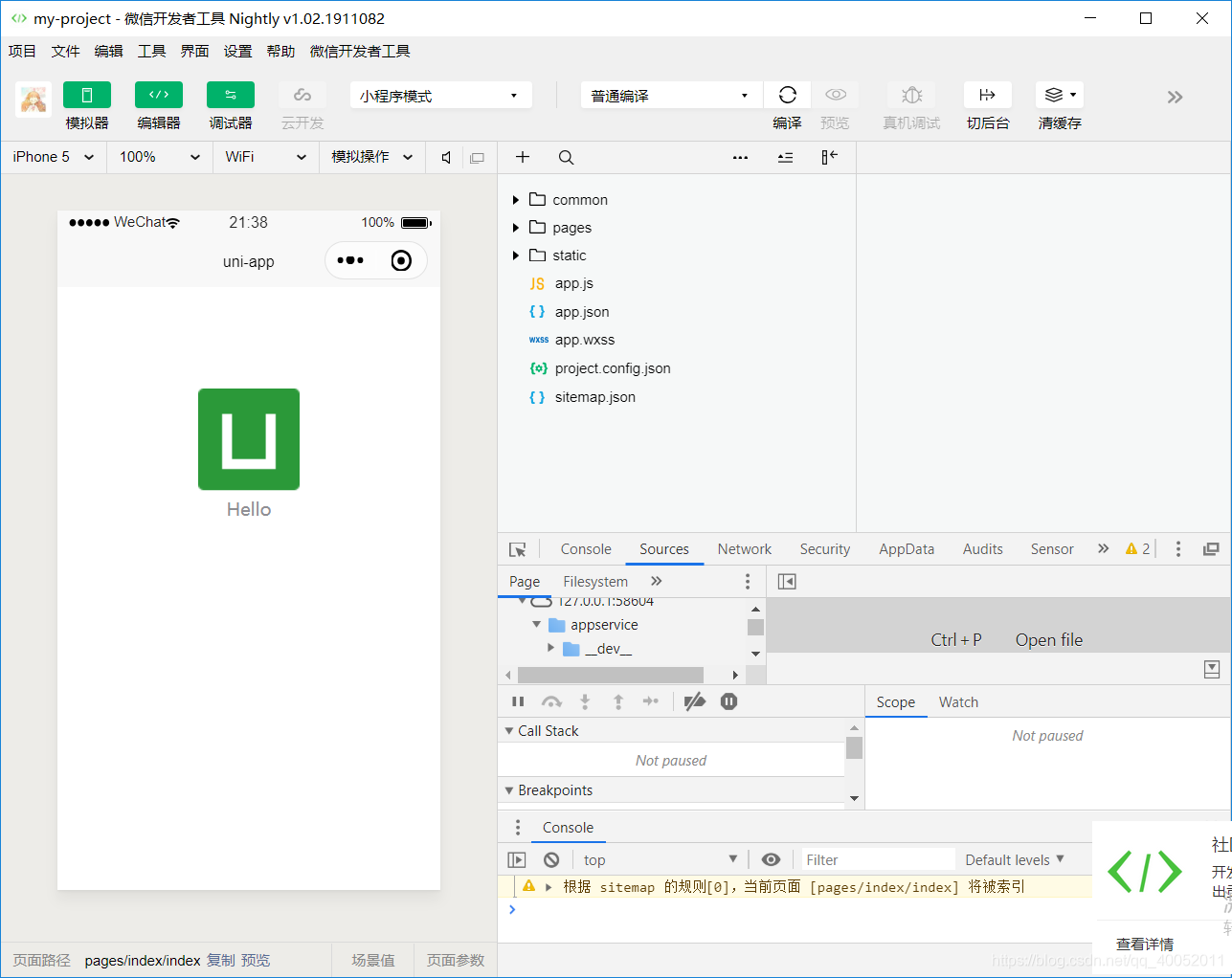Click the pause script execution icon
Screen dimensions: 1232x978
click(x=518, y=701)
